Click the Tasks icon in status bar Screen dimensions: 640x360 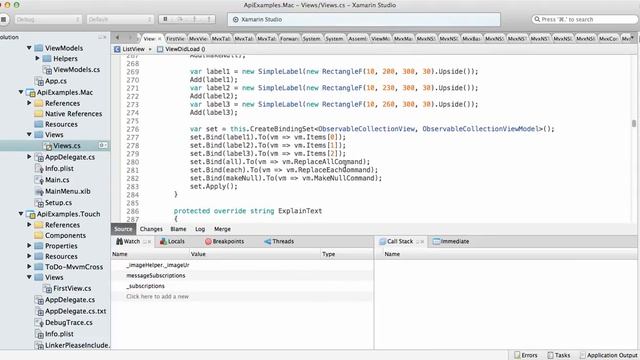[550, 355]
